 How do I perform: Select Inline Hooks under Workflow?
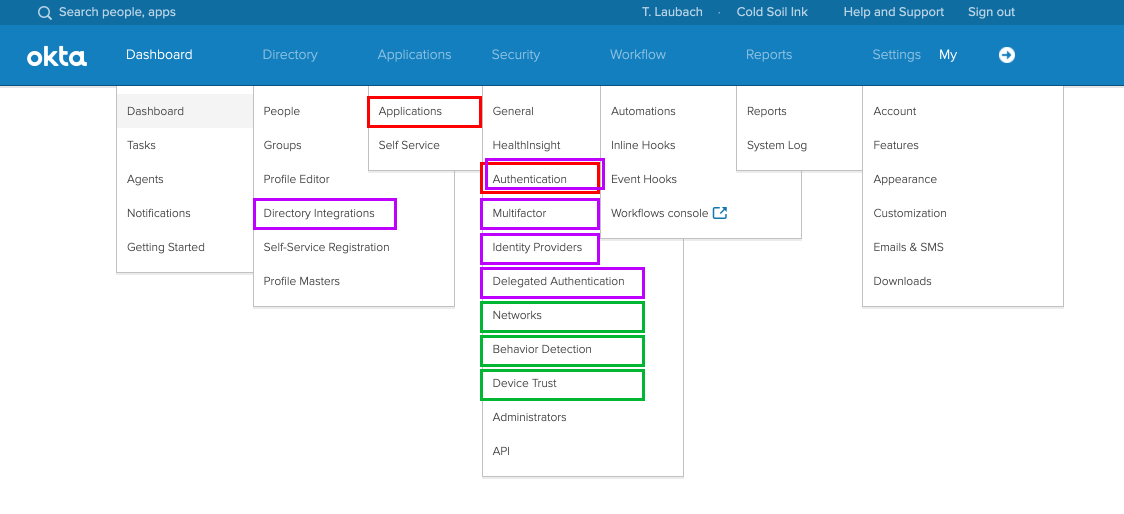pyautogui.click(x=643, y=145)
